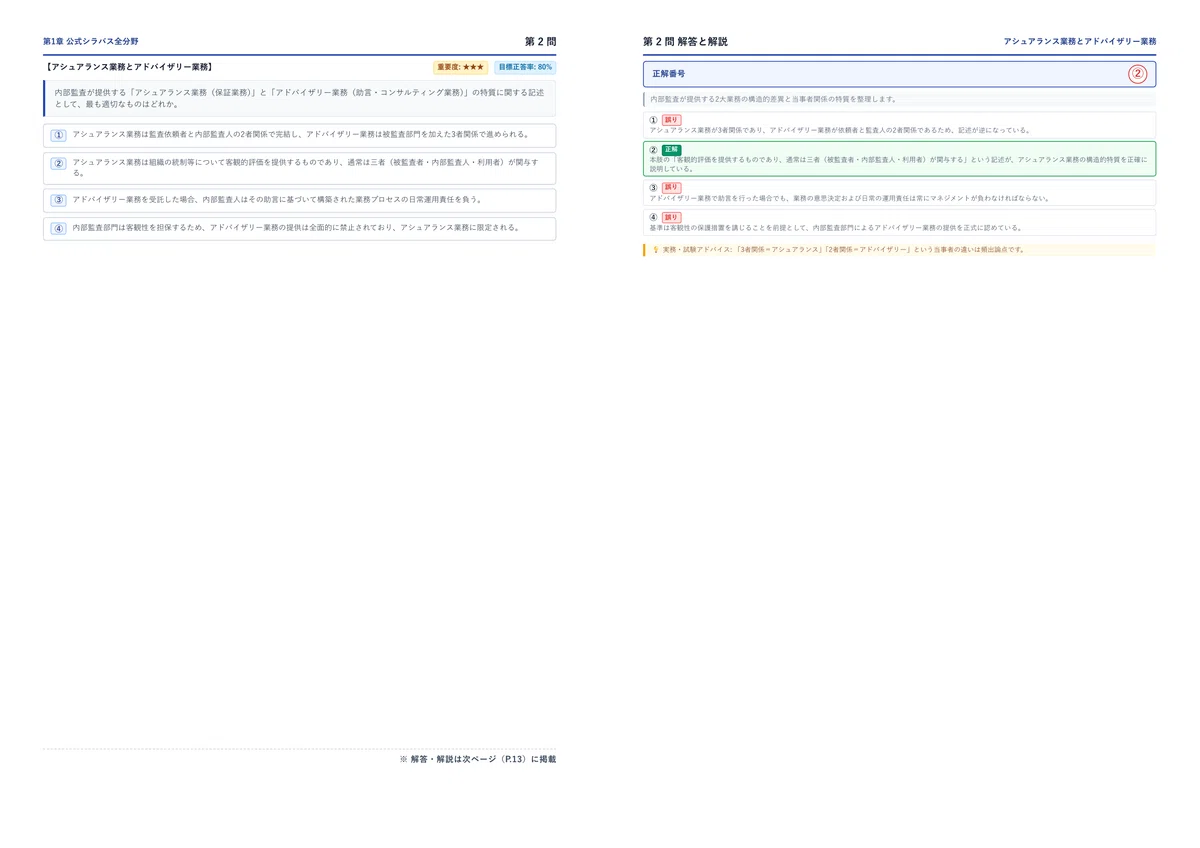Click the yellow exam advice tip bar
Image resolution: width=1200 pixels, height=848 pixels.
pos(899,250)
